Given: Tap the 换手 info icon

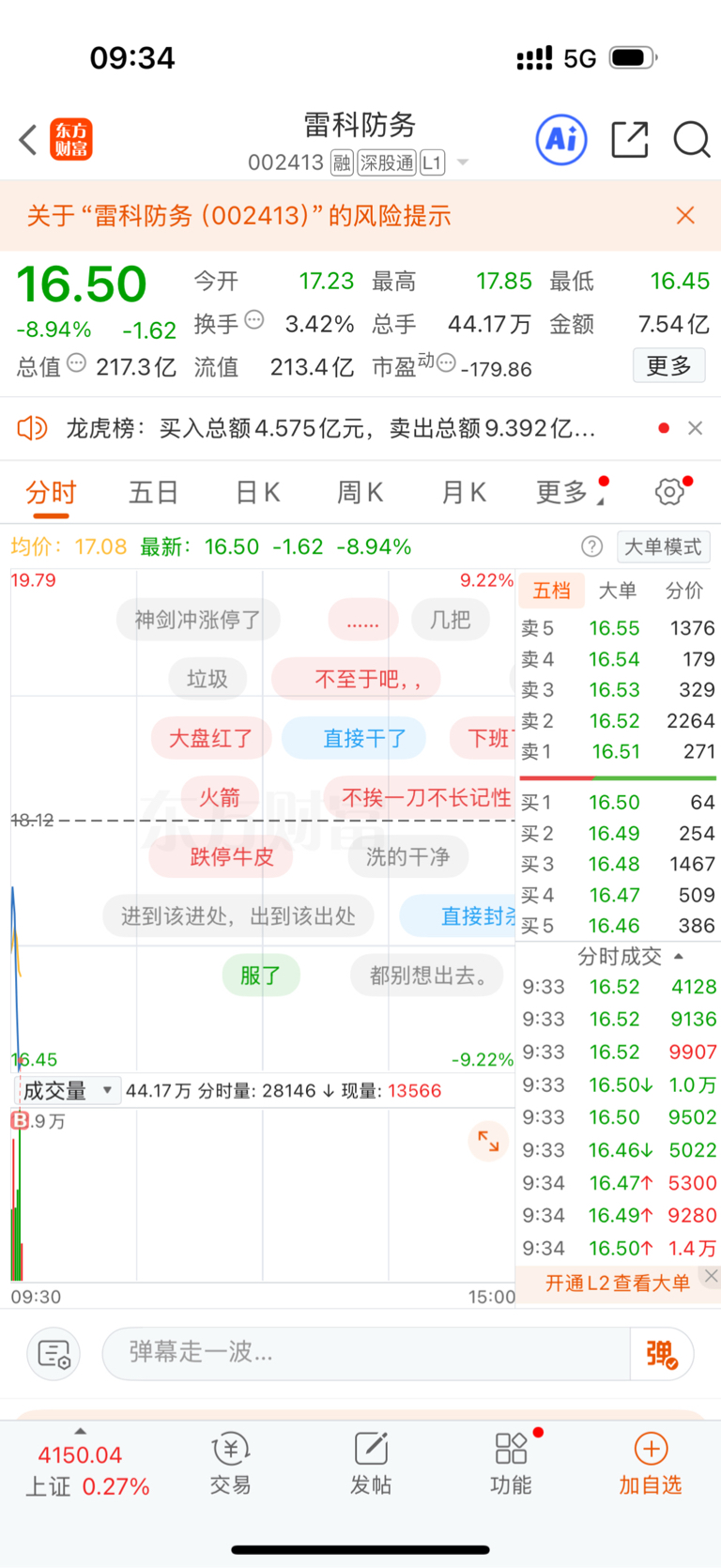Looking at the screenshot, I should (x=254, y=320).
